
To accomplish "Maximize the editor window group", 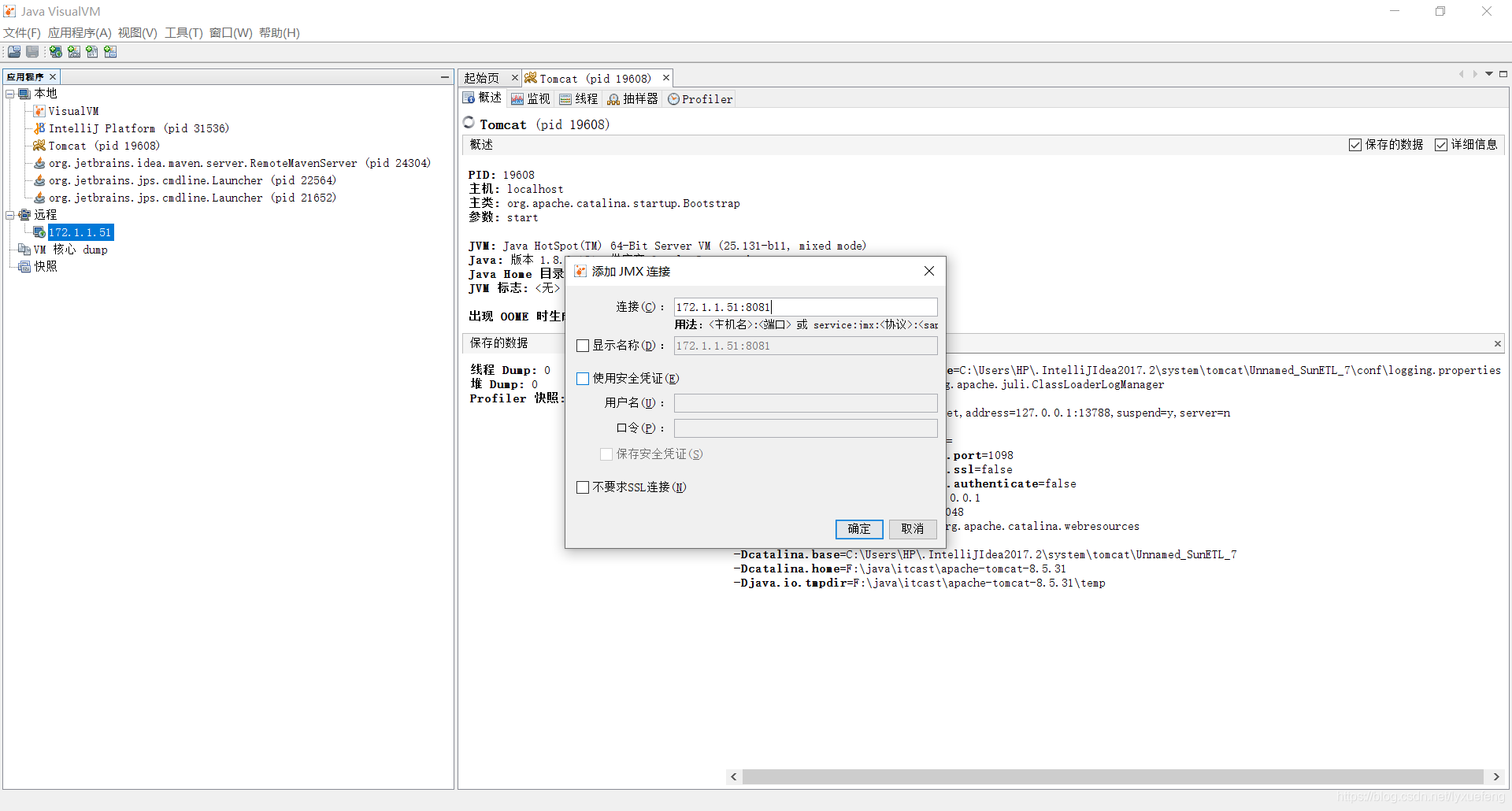I will [1503, 74].
